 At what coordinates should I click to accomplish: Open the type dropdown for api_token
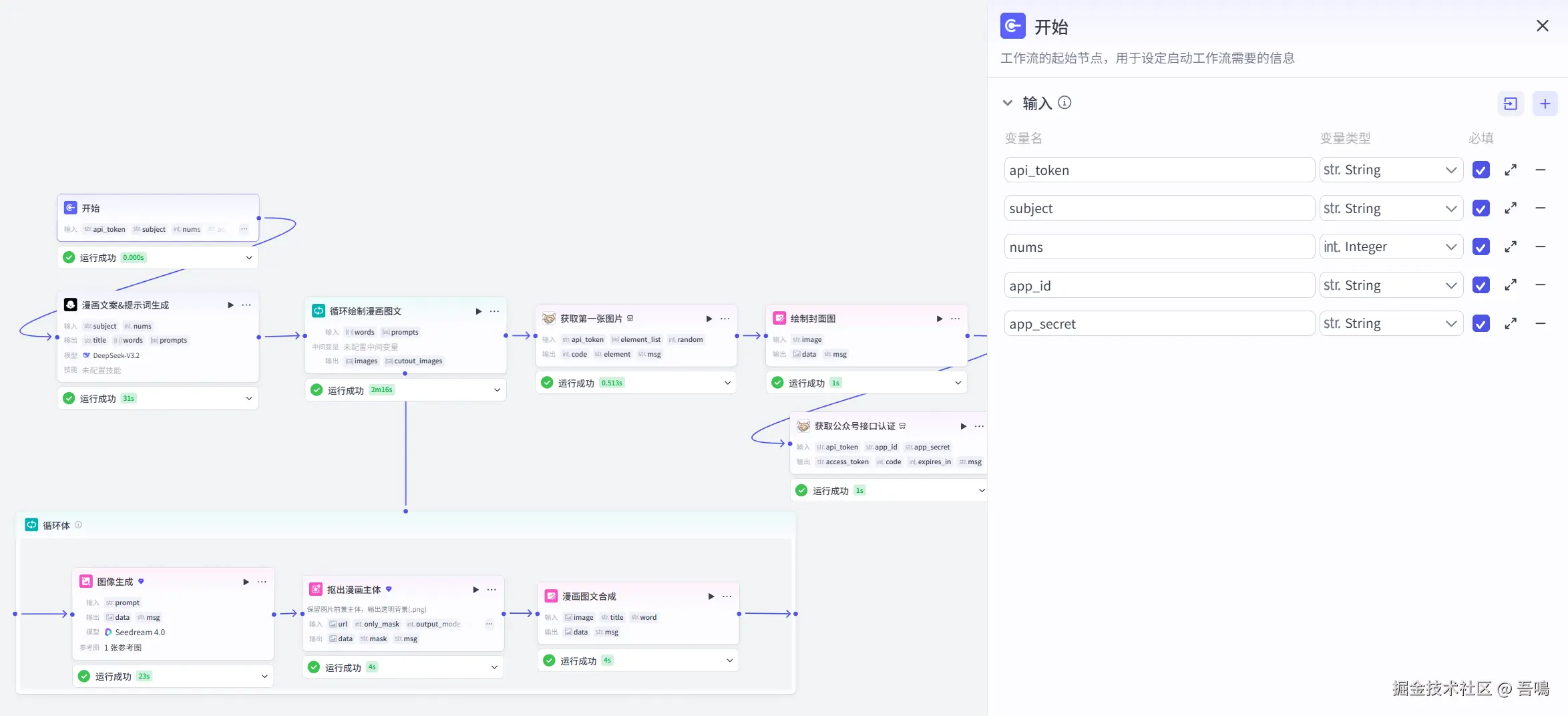coord(1391,170)
